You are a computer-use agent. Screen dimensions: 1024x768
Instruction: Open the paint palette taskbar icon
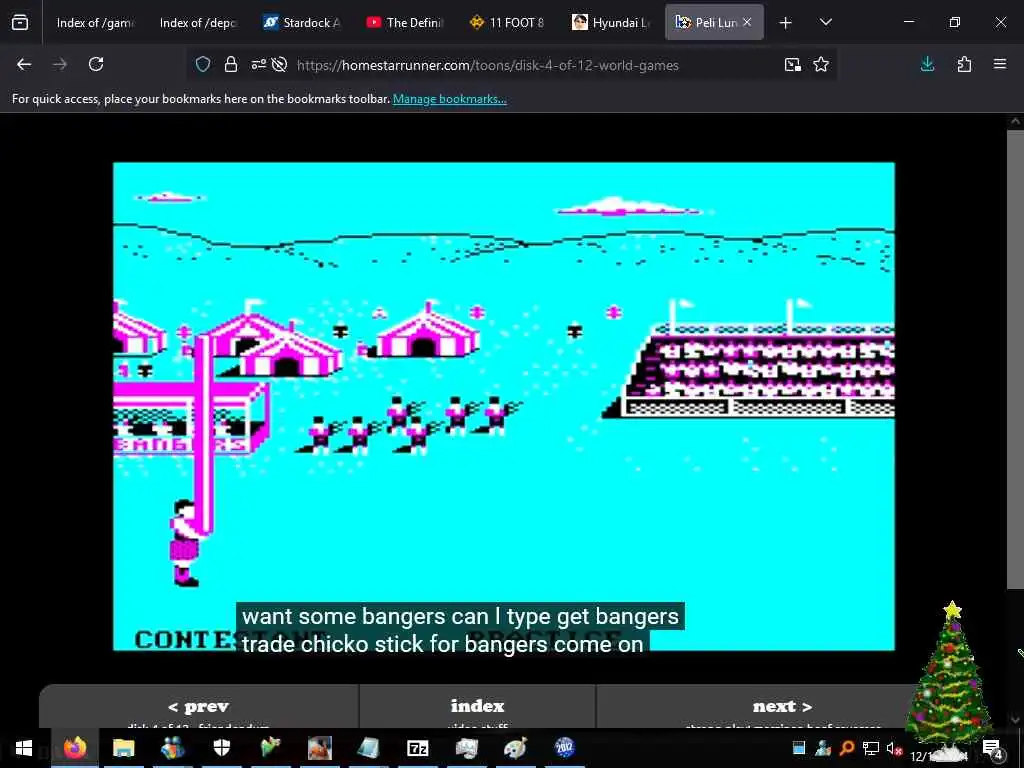pos(515,748)
